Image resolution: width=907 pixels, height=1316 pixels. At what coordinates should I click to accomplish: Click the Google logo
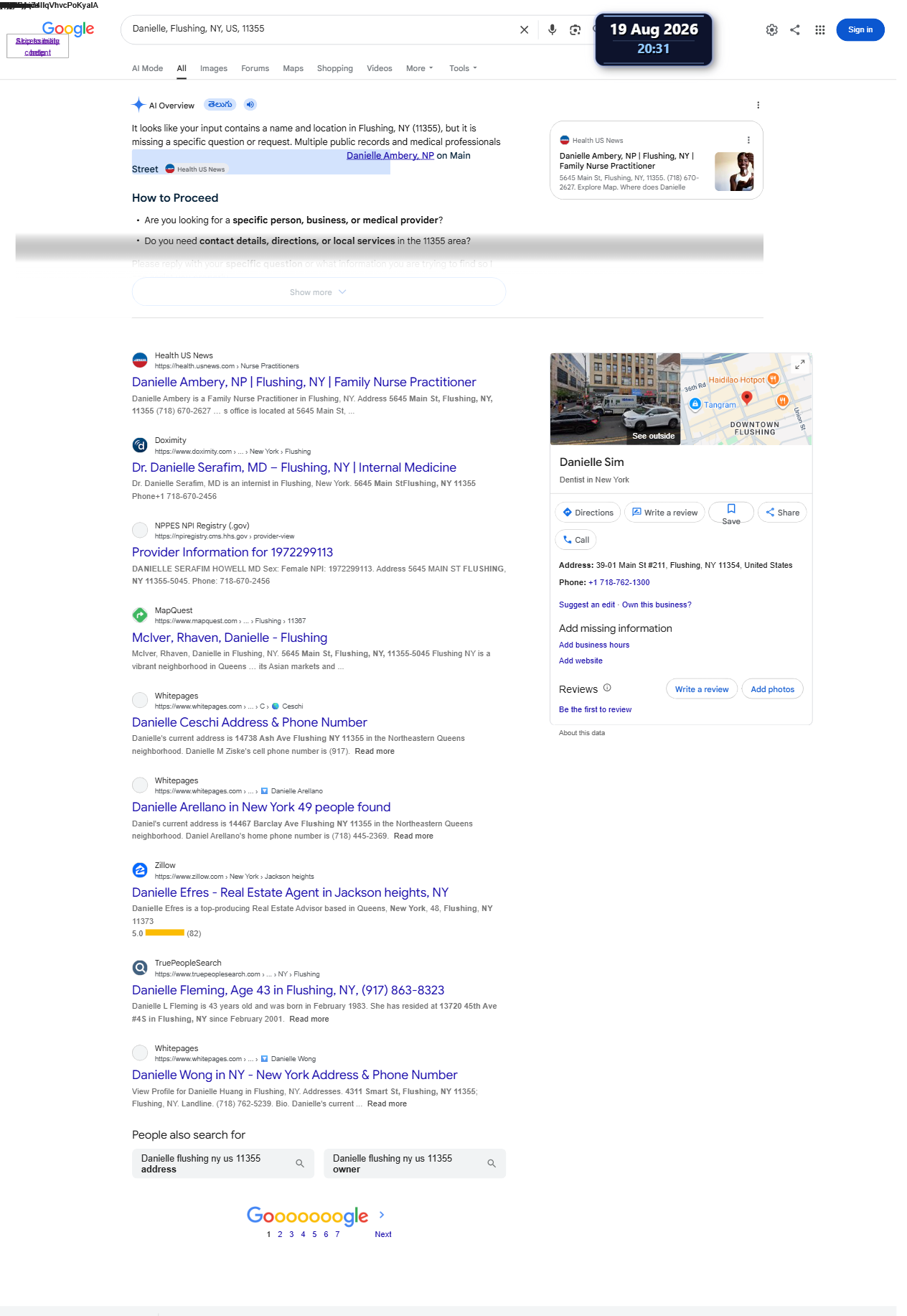pos(68,29)
